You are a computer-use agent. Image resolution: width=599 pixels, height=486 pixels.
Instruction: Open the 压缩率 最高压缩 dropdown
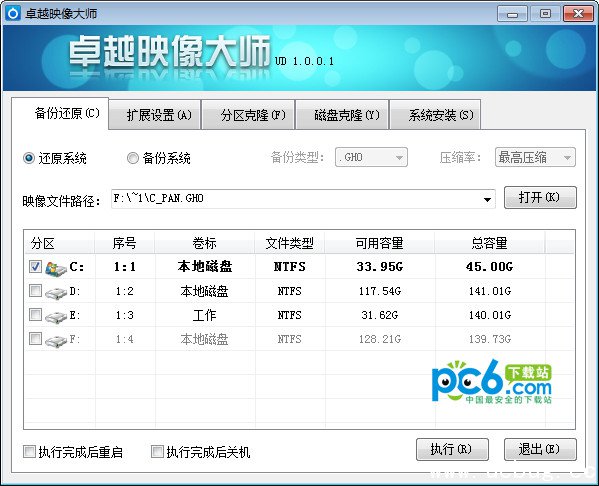(x=535, y=157)
